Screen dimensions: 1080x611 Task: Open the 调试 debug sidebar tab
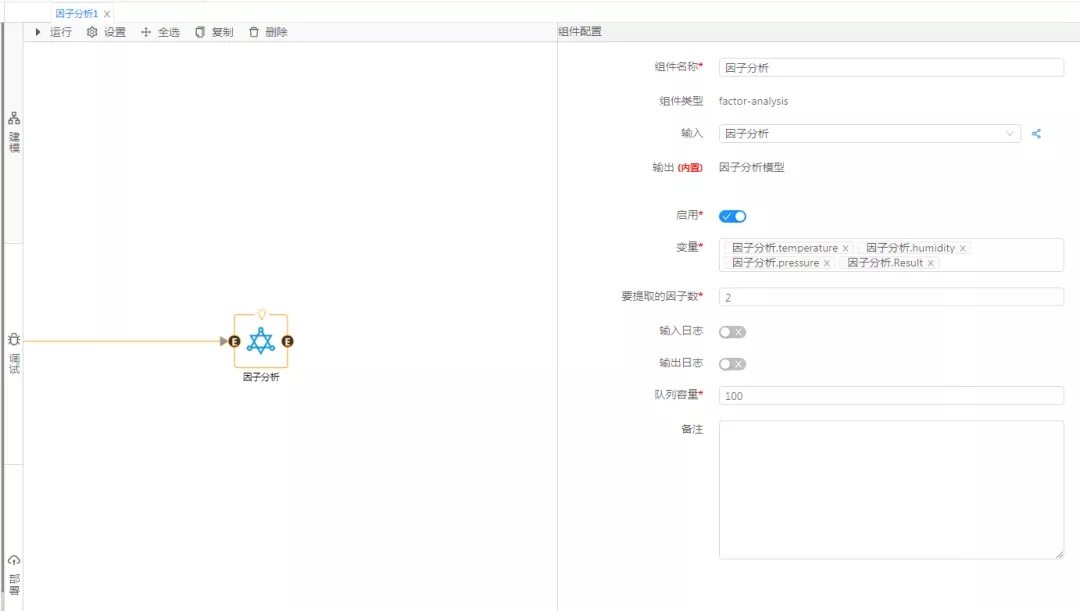[14, 354]
